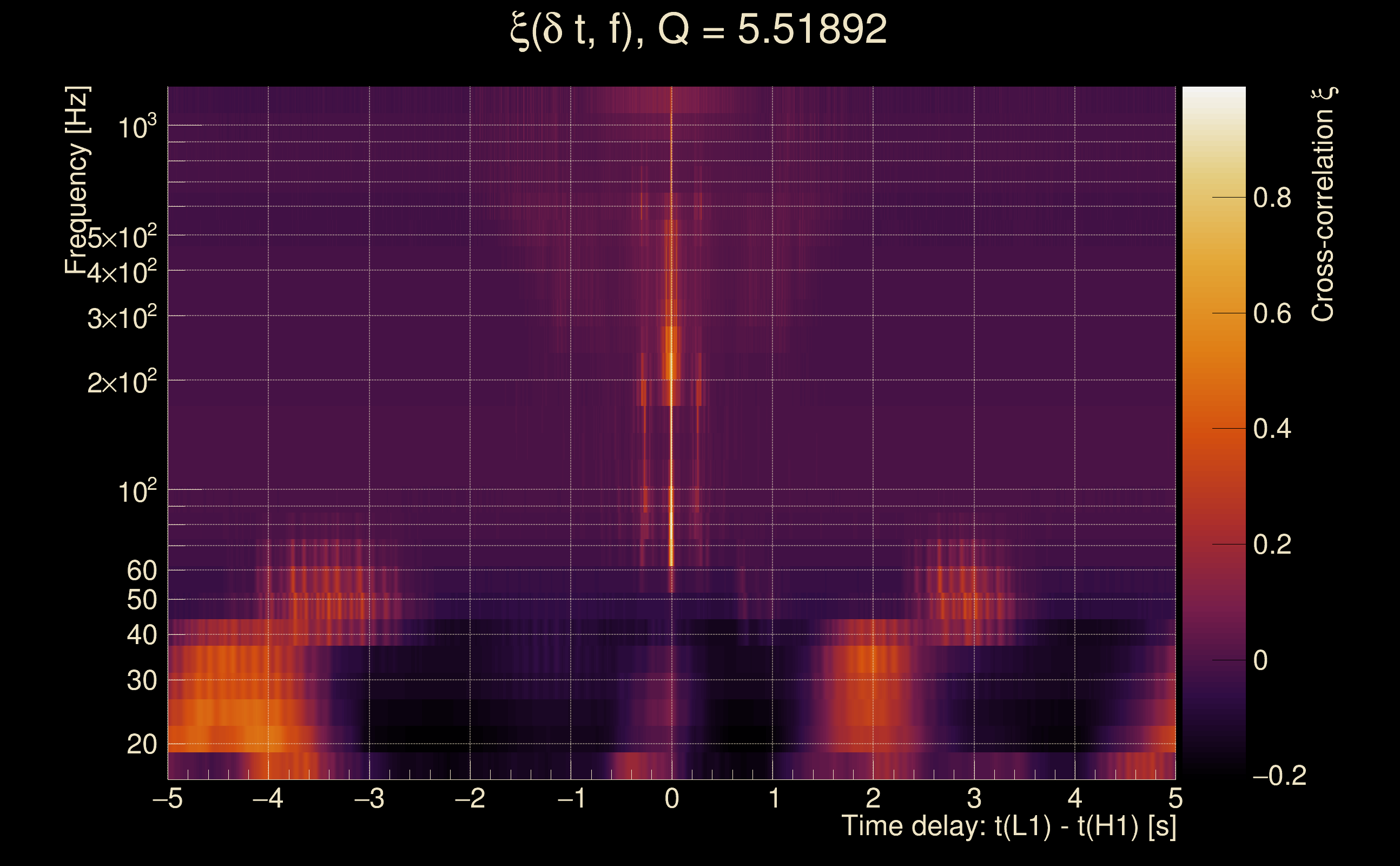This screenshot has height=866, width=1400.
Task: Click the 2×10² frequency tick label
Action: tap(122, 382)
